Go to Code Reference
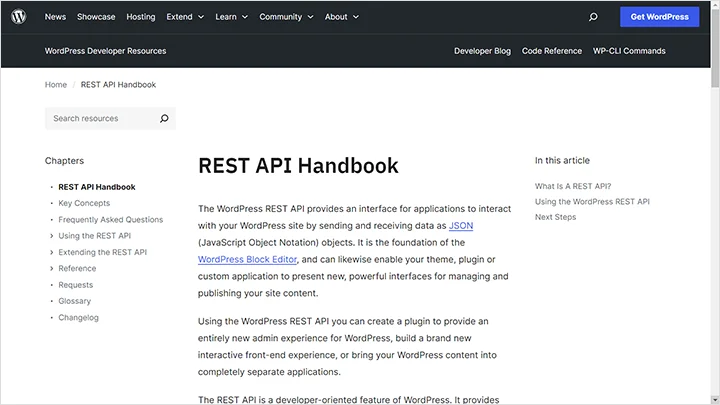This screenshot has height=405, width=720. click(x=551, y=51)
